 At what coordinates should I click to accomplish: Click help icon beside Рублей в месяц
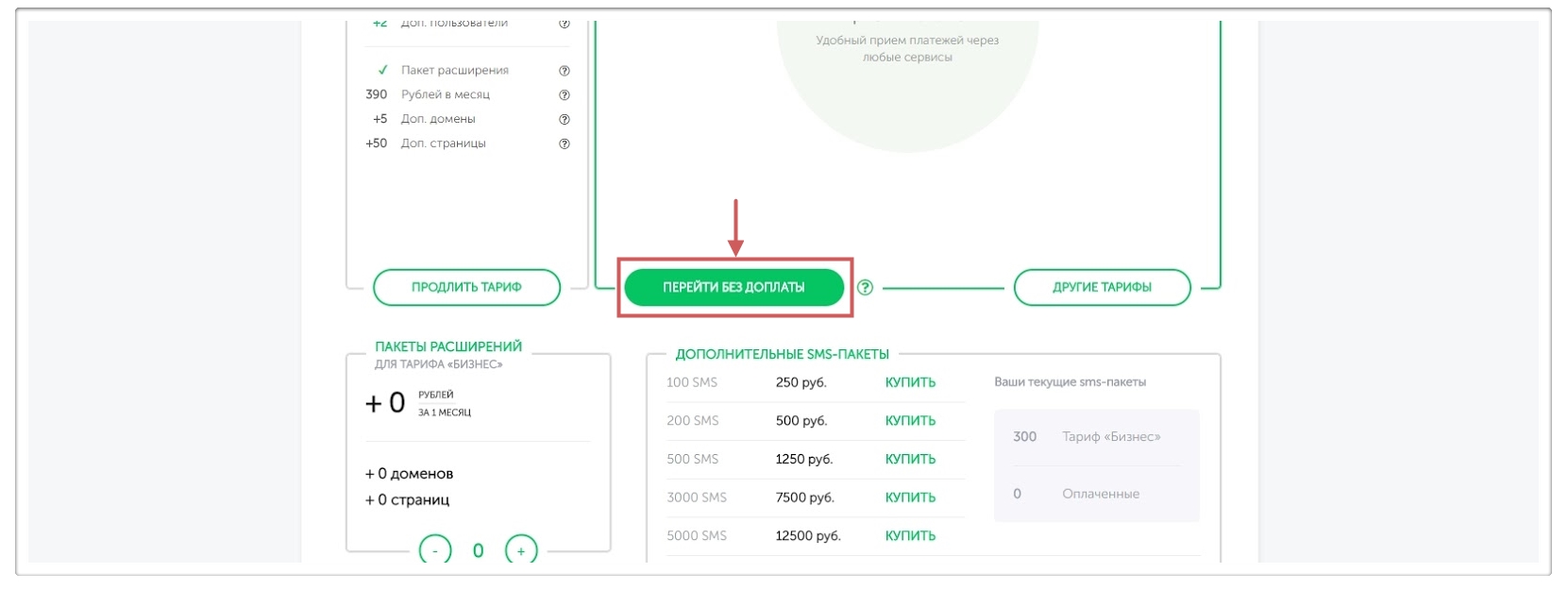(x=565, y=95)
